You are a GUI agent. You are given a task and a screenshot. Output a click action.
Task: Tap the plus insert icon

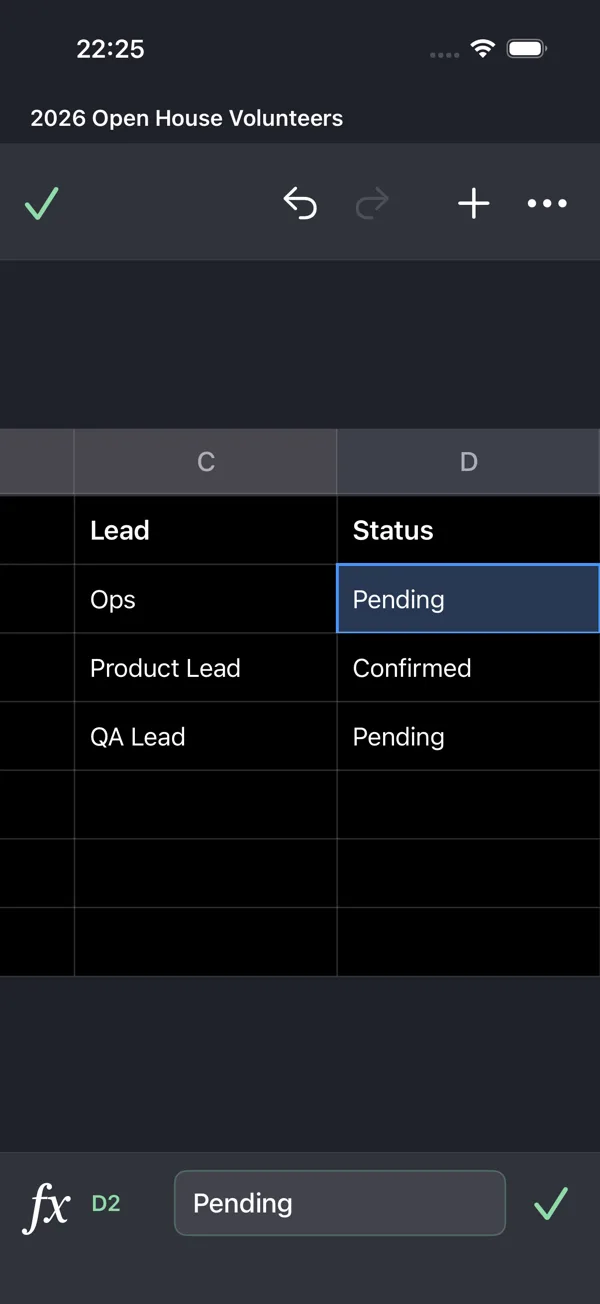[474, 204]
